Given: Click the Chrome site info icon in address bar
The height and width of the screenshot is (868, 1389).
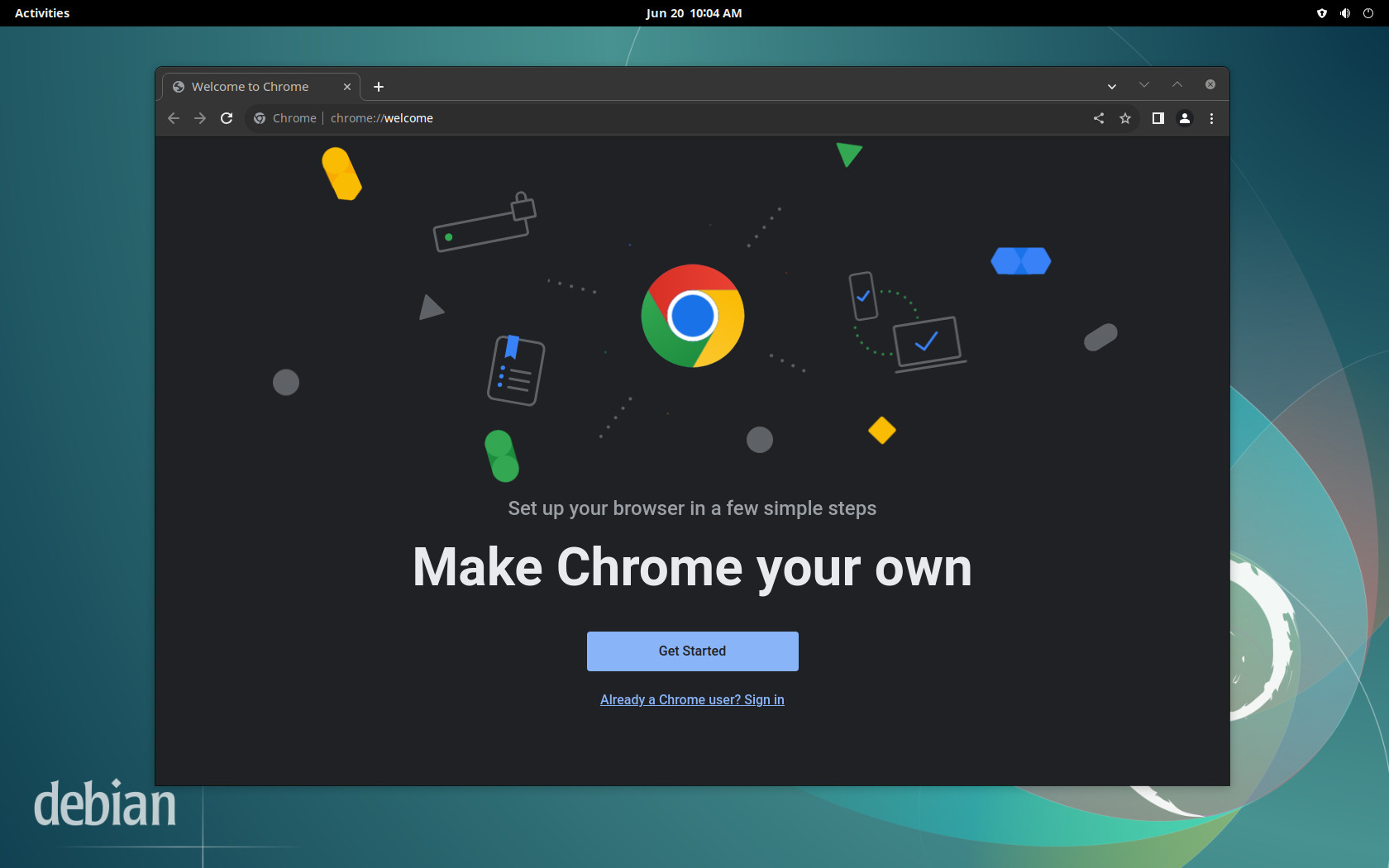Looking at the screenshot, I should 260,118.
